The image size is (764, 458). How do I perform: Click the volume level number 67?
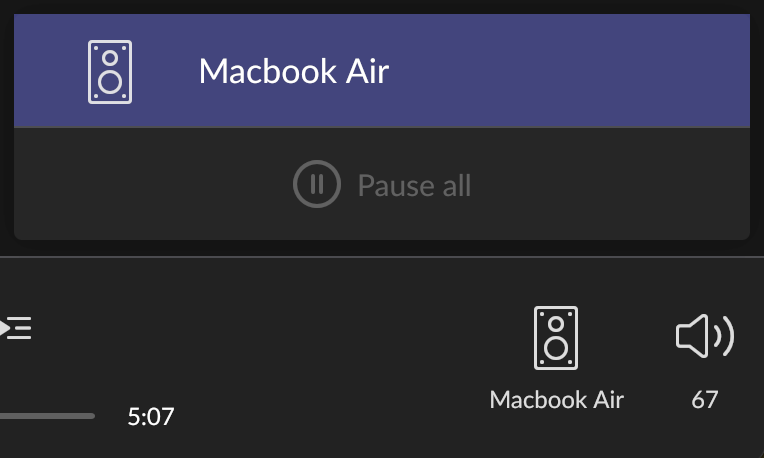[x=705, y=400]
